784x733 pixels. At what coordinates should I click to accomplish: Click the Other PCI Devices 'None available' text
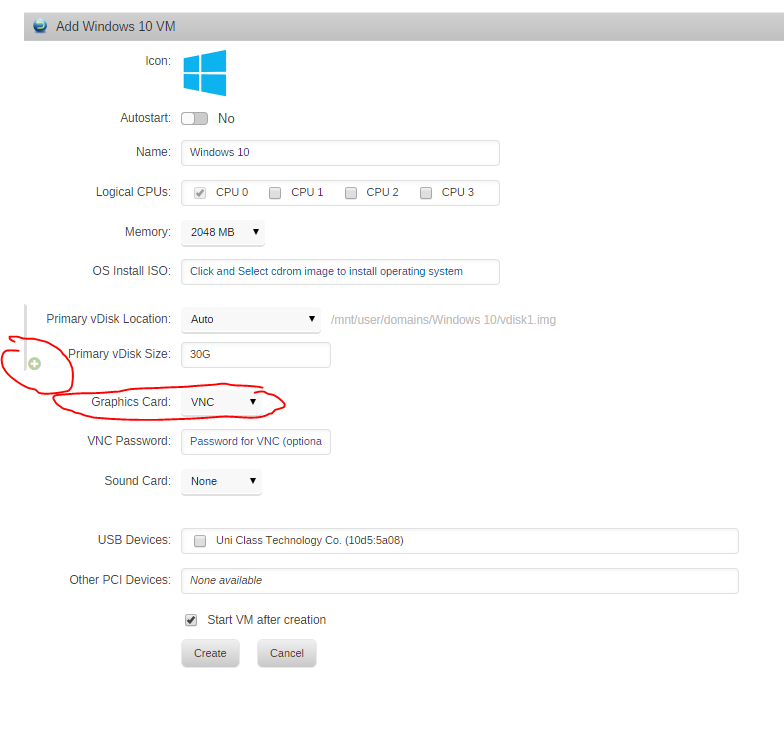point(226,580)
